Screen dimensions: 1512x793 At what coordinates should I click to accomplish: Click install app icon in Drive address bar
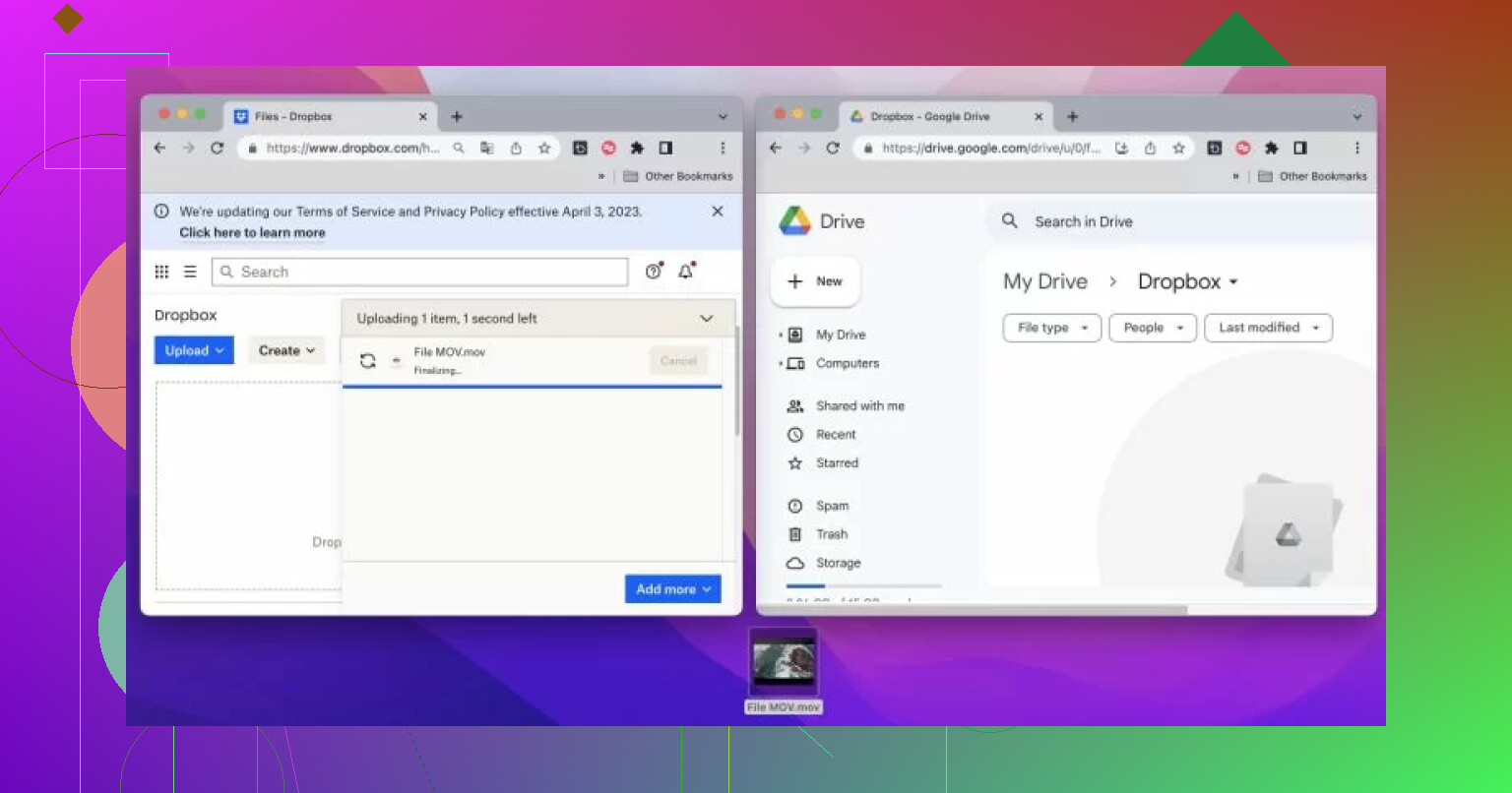coord(1121,148)
